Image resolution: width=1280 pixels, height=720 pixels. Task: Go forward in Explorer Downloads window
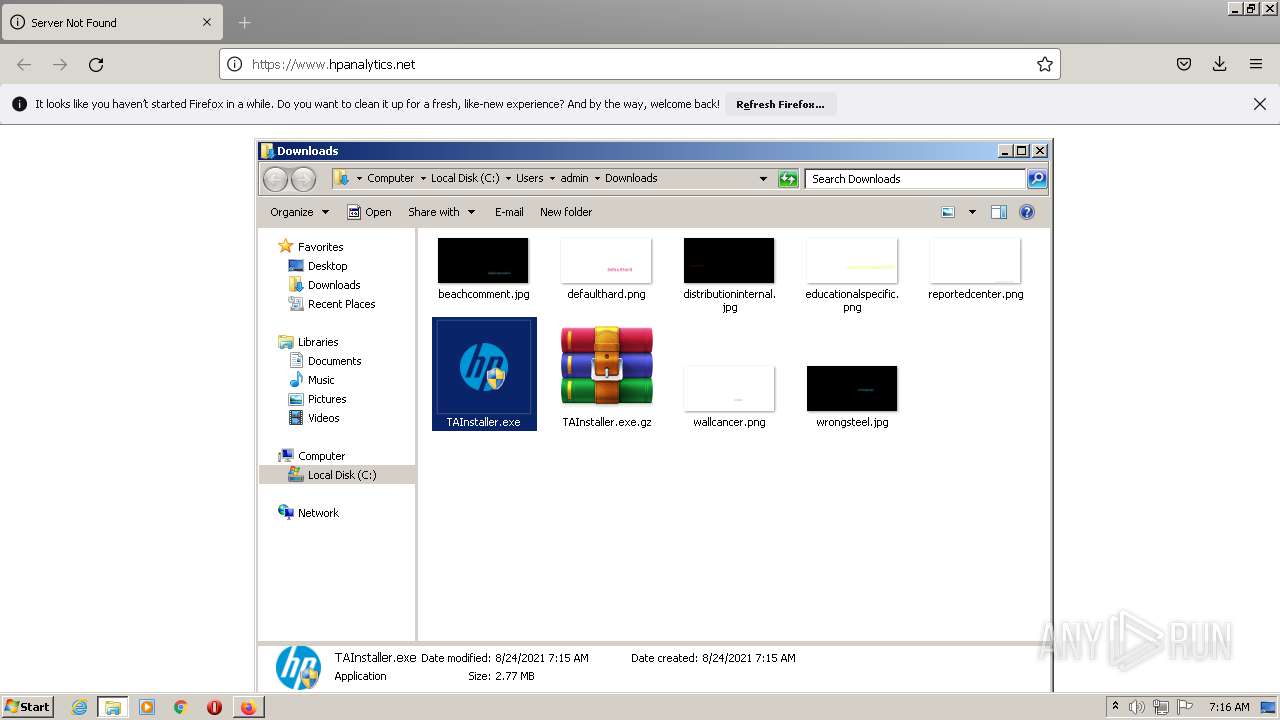point(303,179)
